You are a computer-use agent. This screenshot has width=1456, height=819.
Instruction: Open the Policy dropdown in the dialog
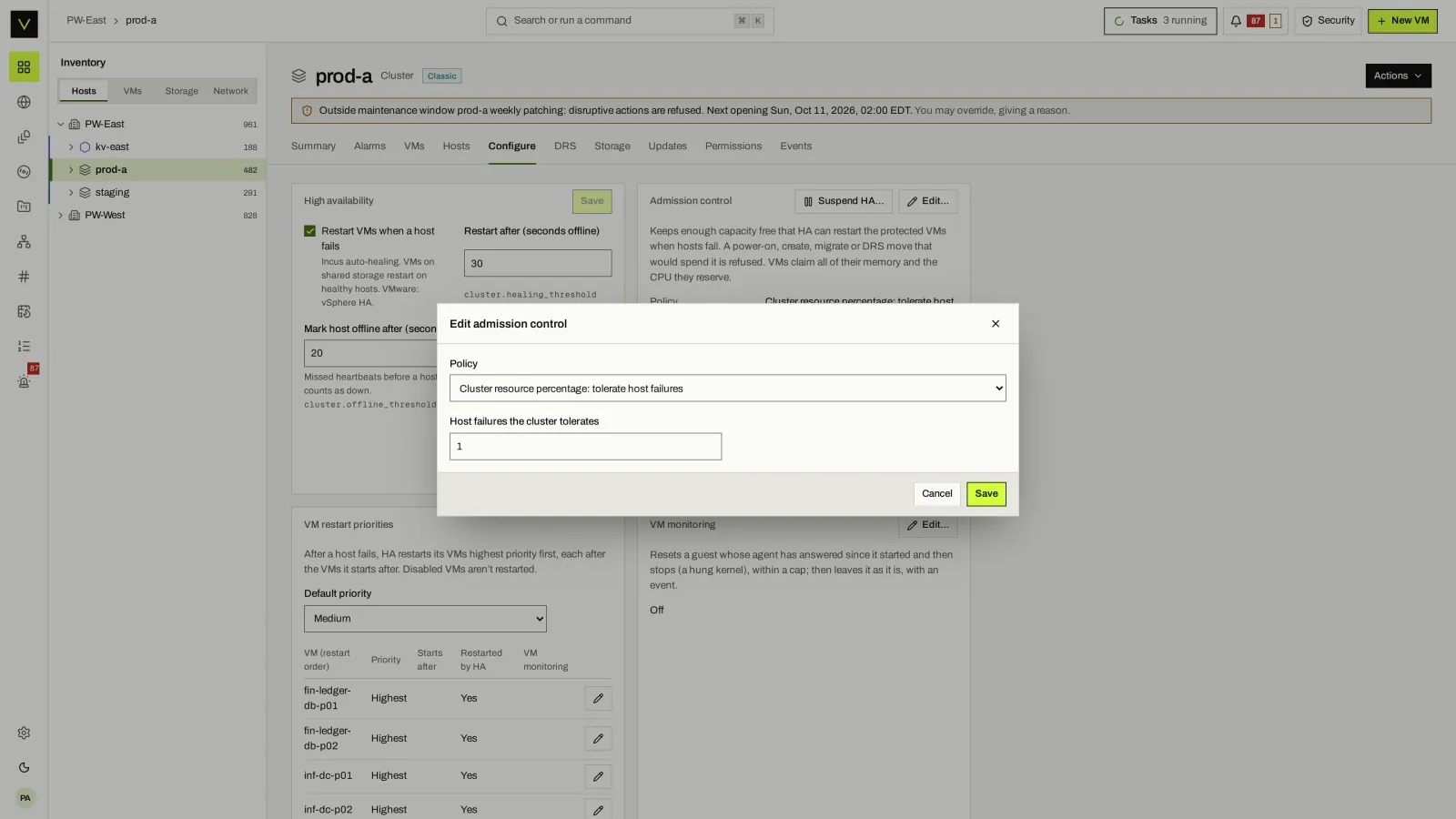pos(727,389)
